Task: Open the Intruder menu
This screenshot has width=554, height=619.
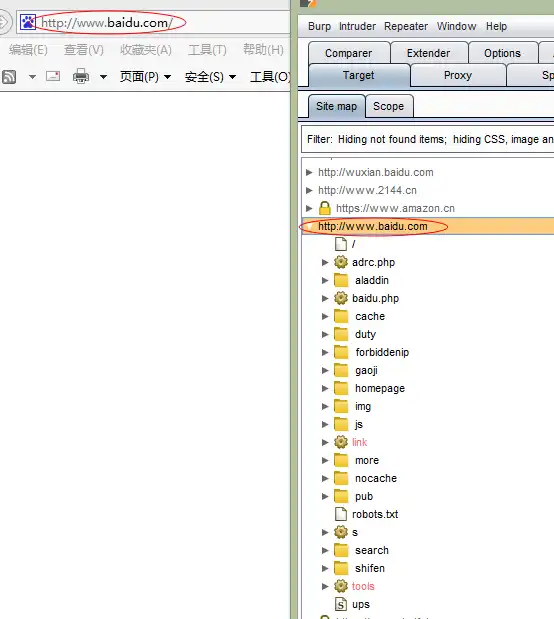Action: [x=357, y=26]
